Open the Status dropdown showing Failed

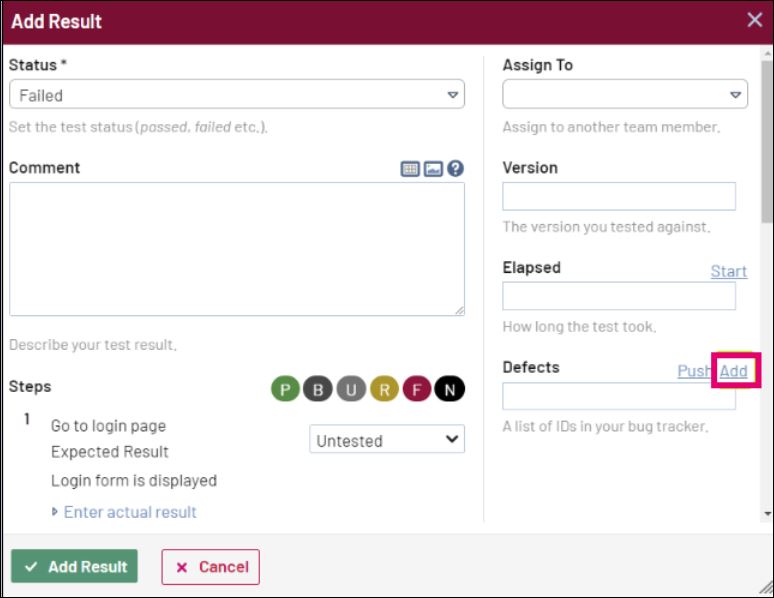point(237,95)
